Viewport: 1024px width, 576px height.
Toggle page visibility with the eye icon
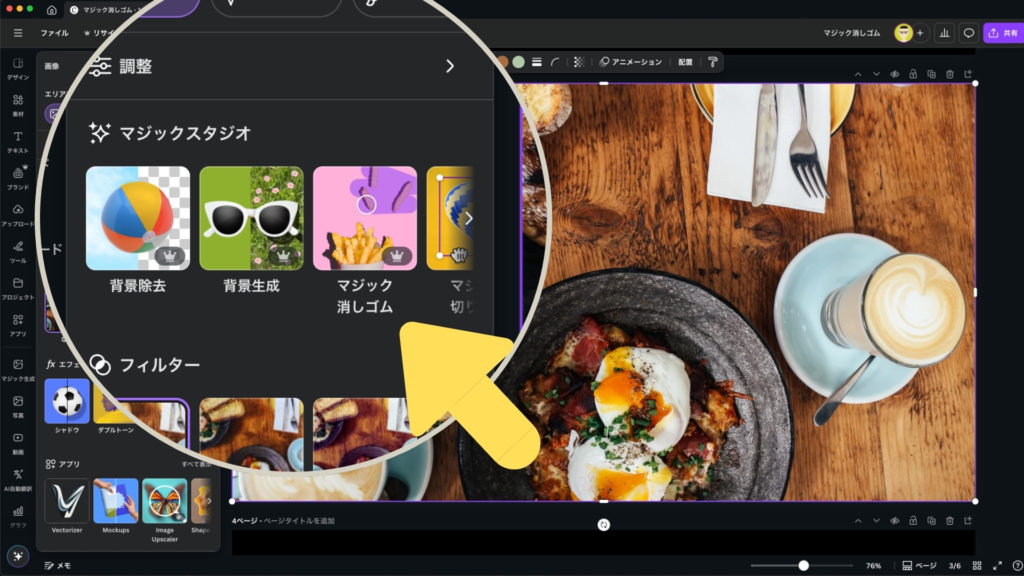click(x=895, y=74)
